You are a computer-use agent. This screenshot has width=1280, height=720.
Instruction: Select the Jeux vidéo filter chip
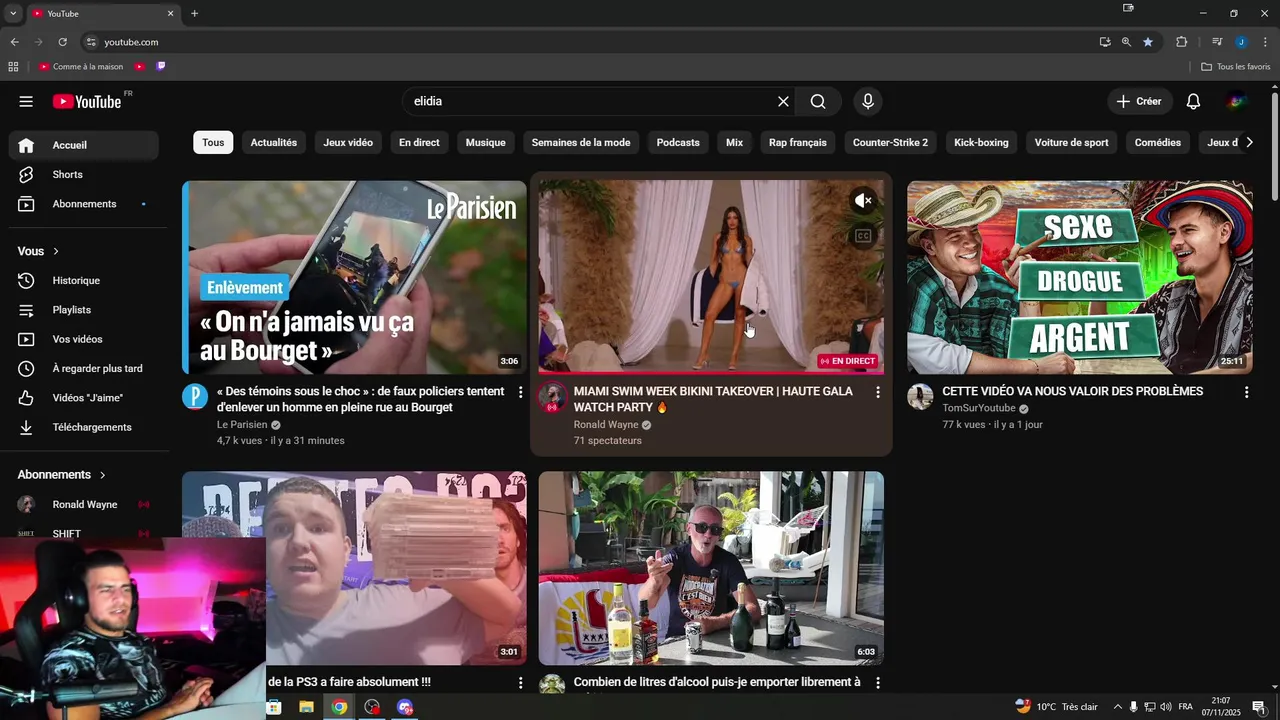348,142
